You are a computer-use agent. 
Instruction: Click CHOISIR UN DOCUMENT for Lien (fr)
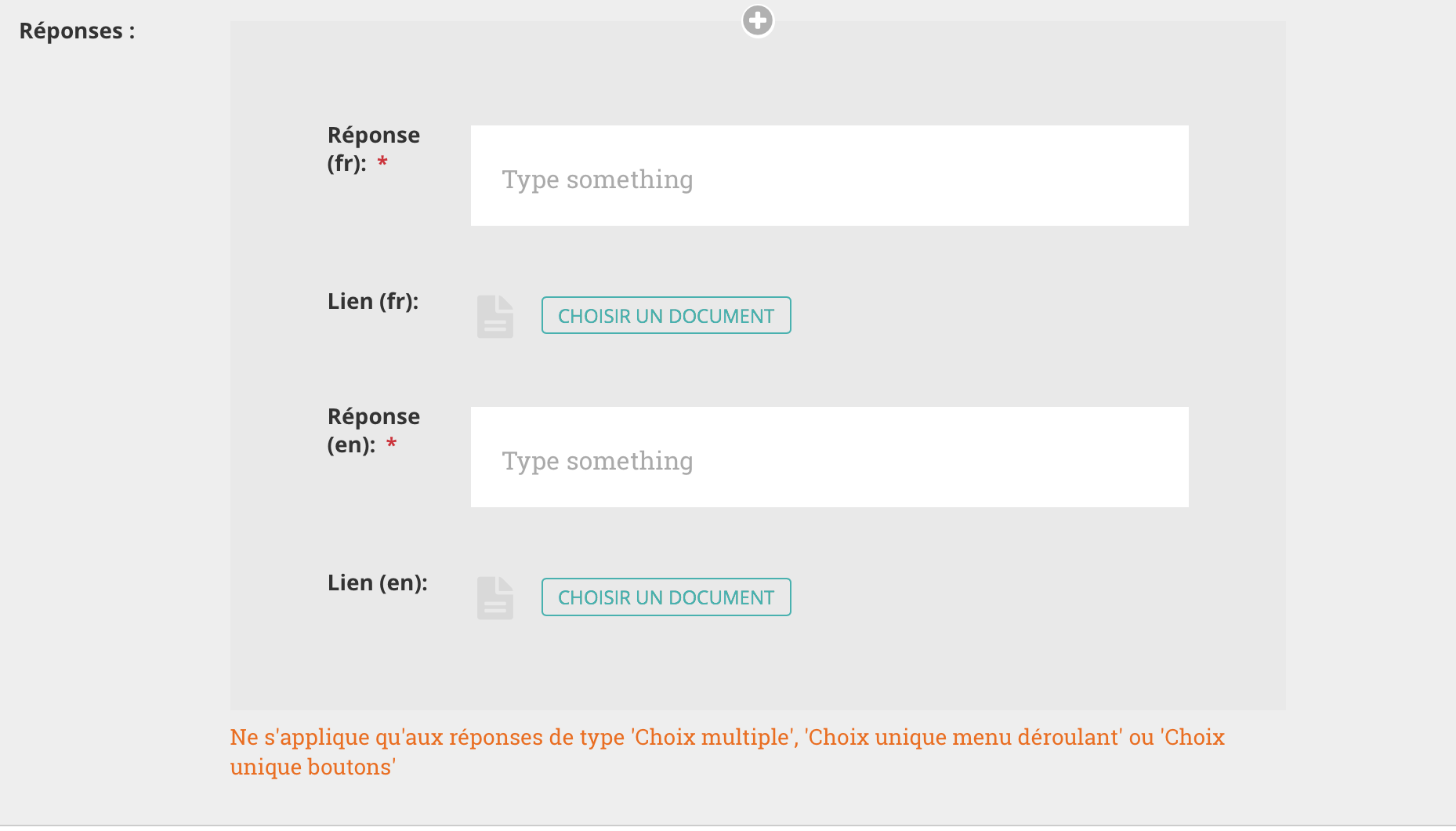(665, 315)
